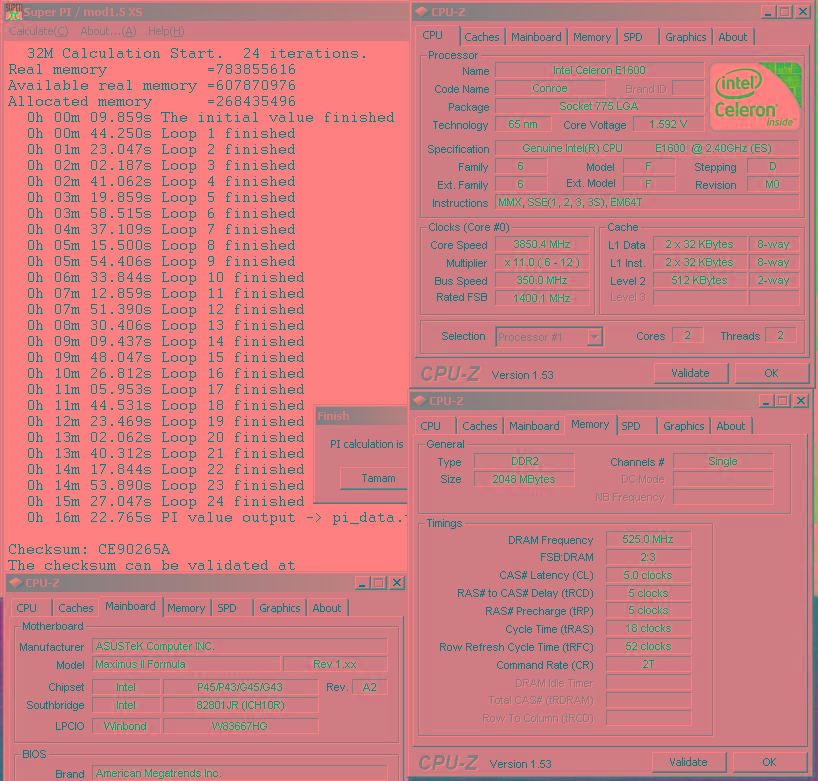Click the Multiplier x 11.0 value
The height and width of the screenshot is (781, 818).
click(x=542, y=262)
